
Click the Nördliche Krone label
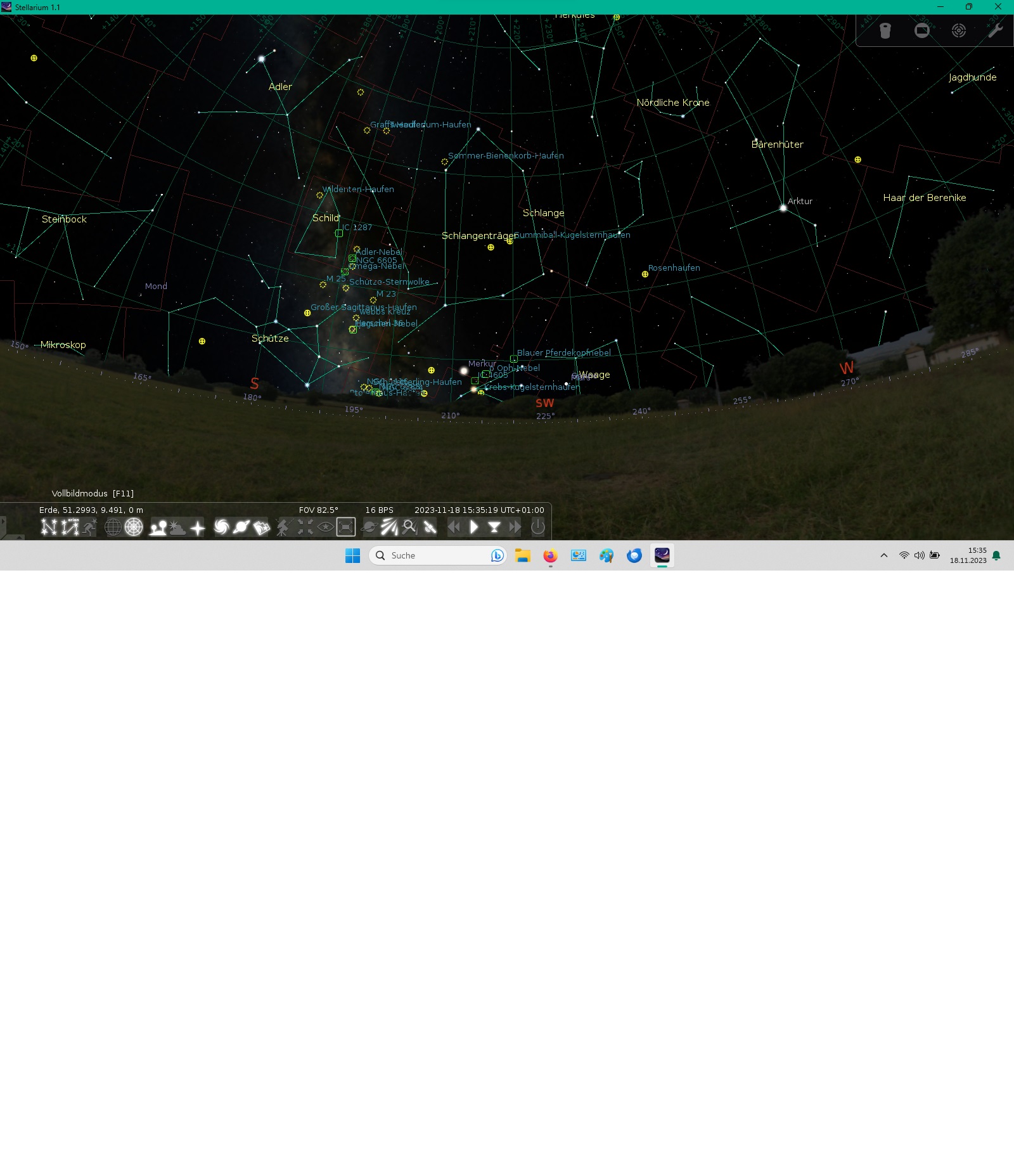[x=673, y=103]
